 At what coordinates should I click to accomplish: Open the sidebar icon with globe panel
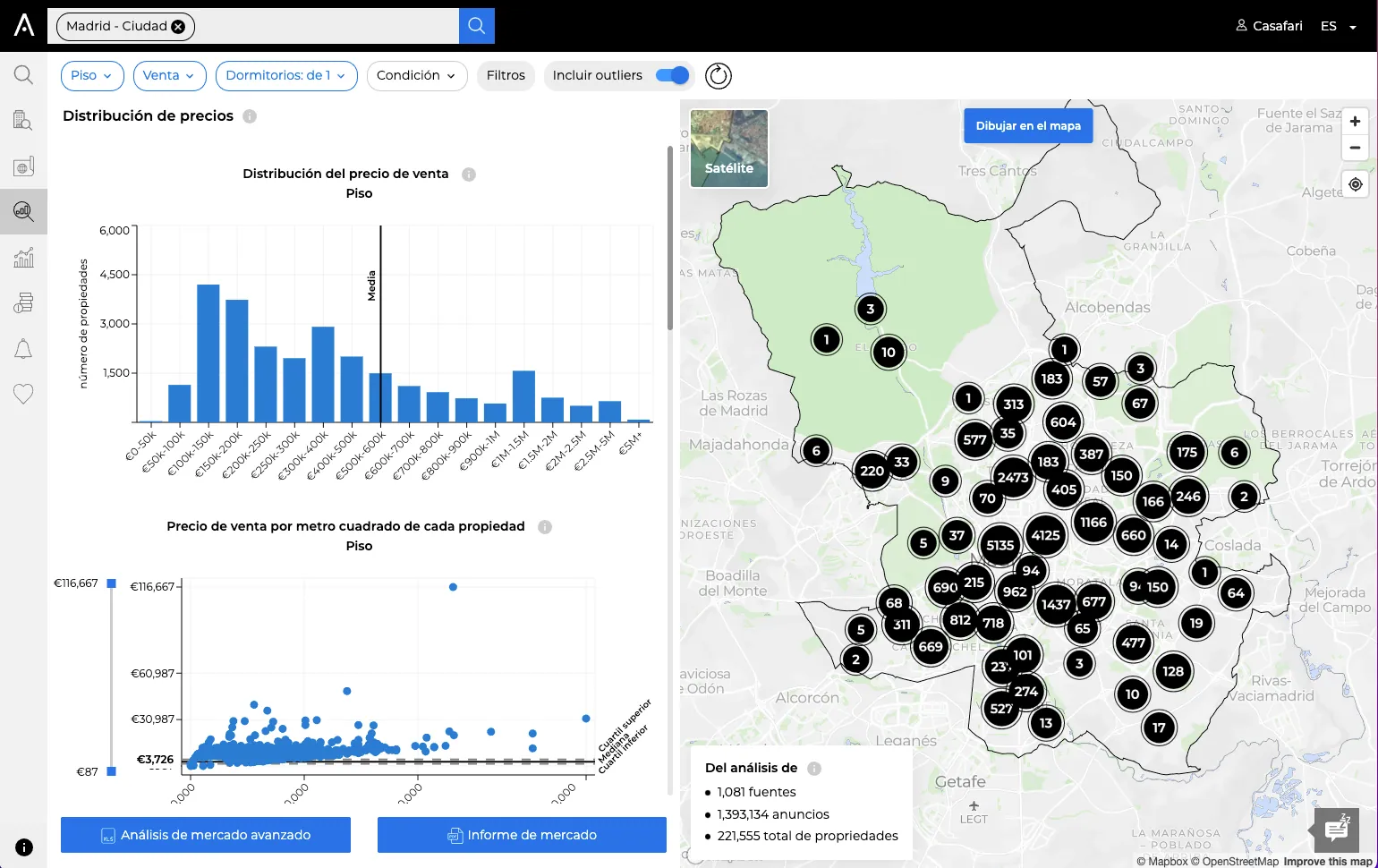[23, 166]
